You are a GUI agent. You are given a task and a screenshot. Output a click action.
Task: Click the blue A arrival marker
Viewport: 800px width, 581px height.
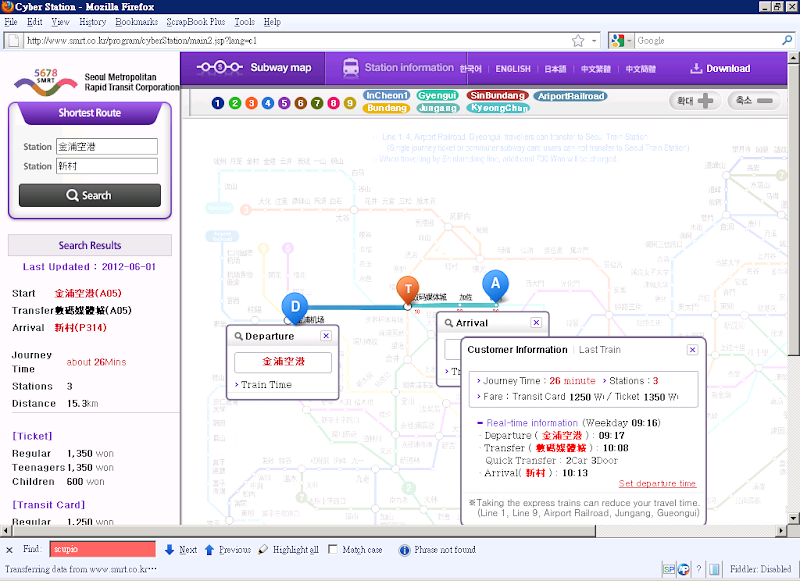[x=495, y=285]
